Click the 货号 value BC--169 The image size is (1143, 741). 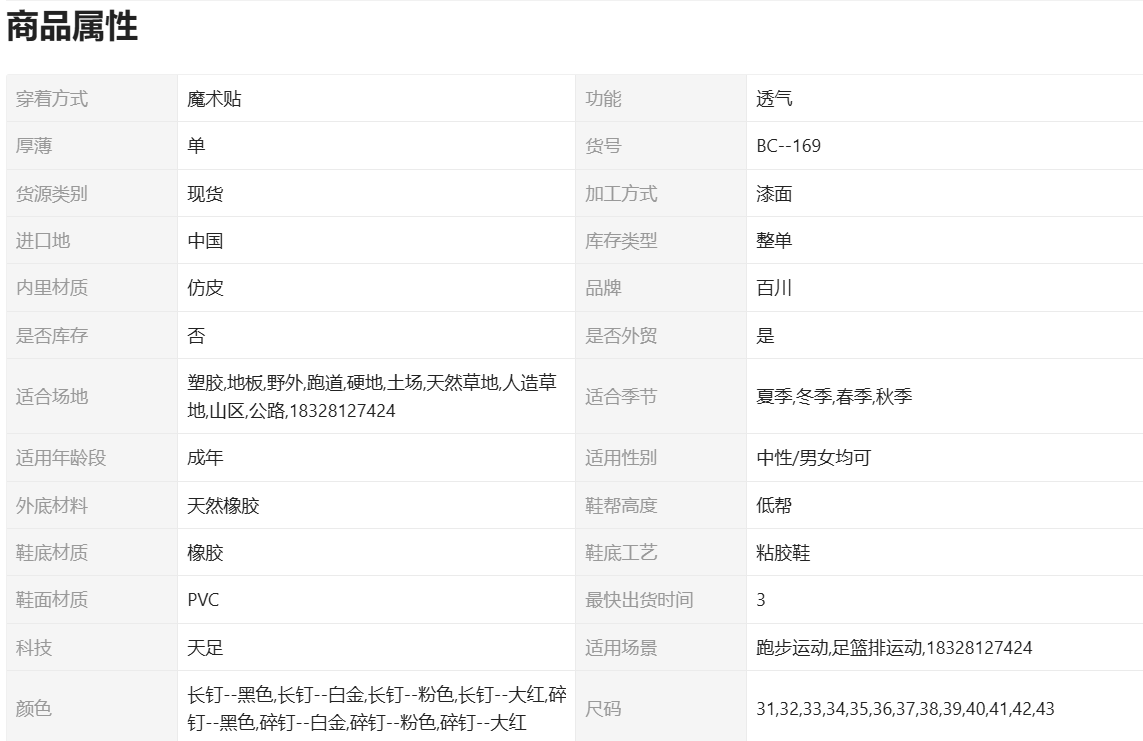[x=788, y=146]
